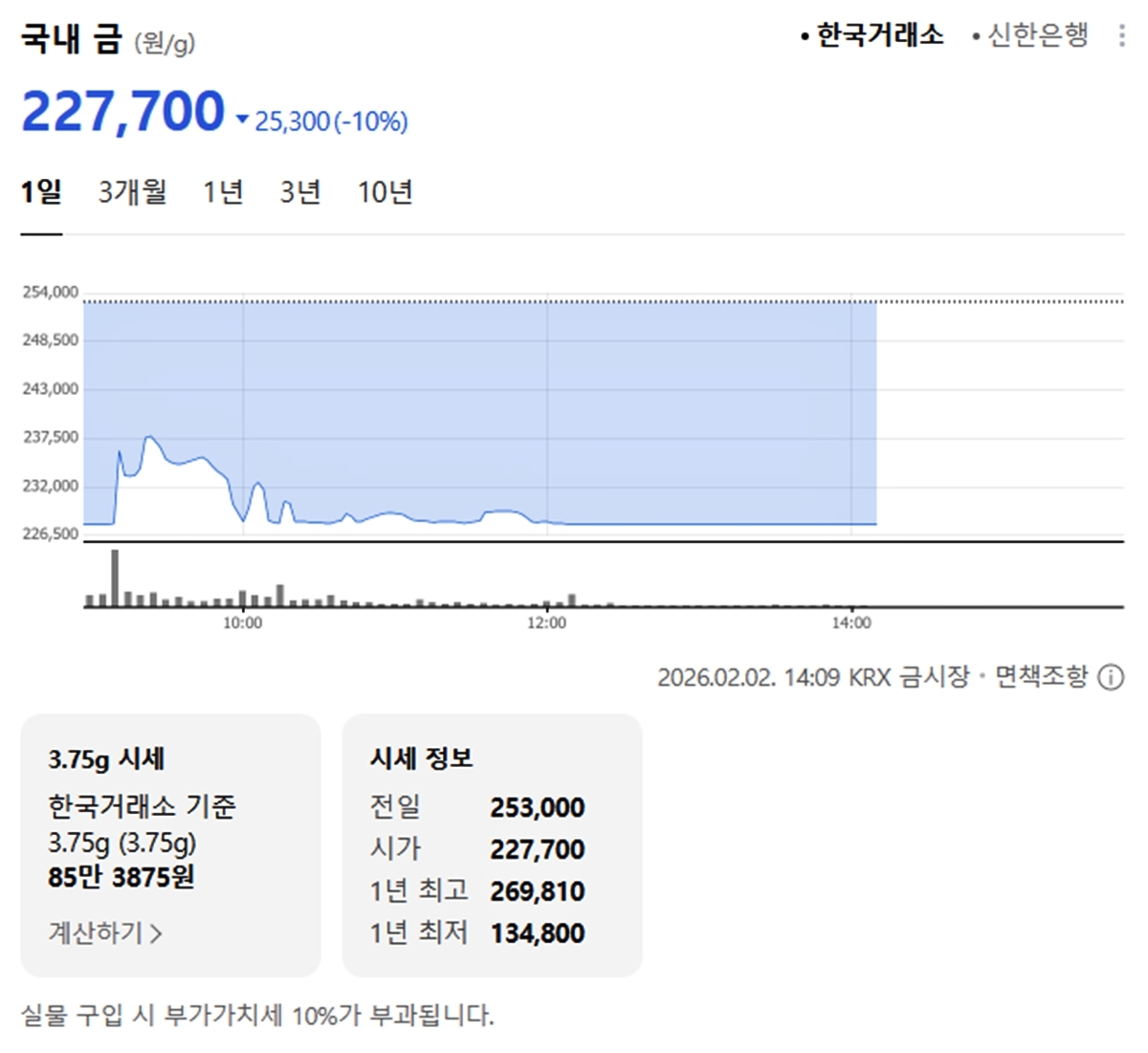This screenshot has height=1053, width=1148.
Task: Click the tallest volume bar near market open
Action: [x=115, y=578]
